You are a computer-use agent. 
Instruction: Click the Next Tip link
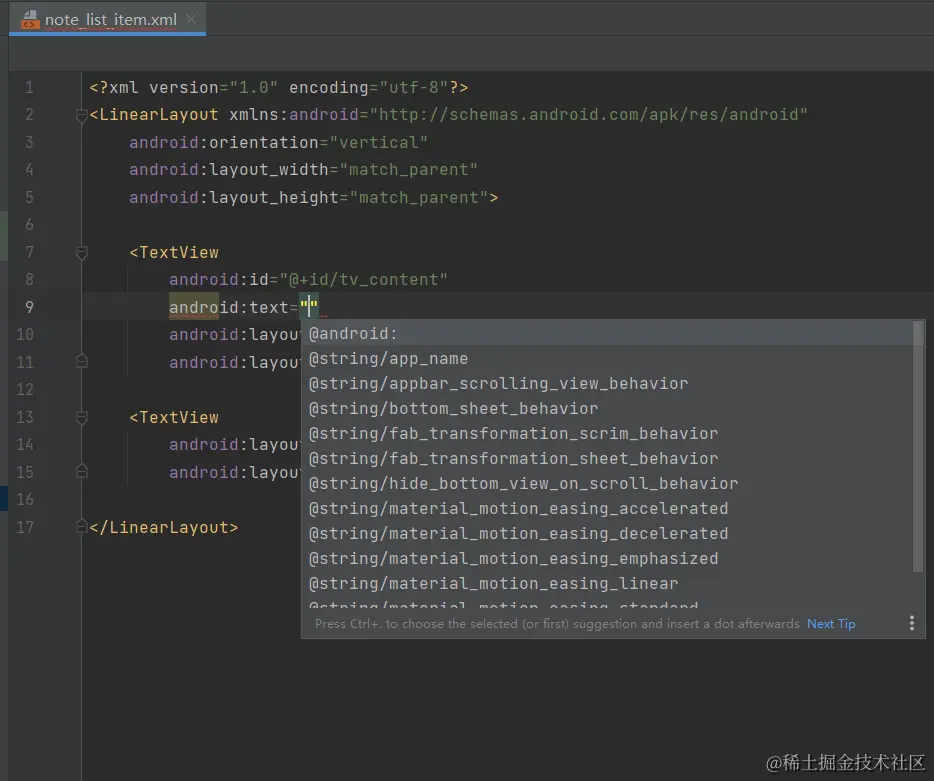(x=831, y=624)
